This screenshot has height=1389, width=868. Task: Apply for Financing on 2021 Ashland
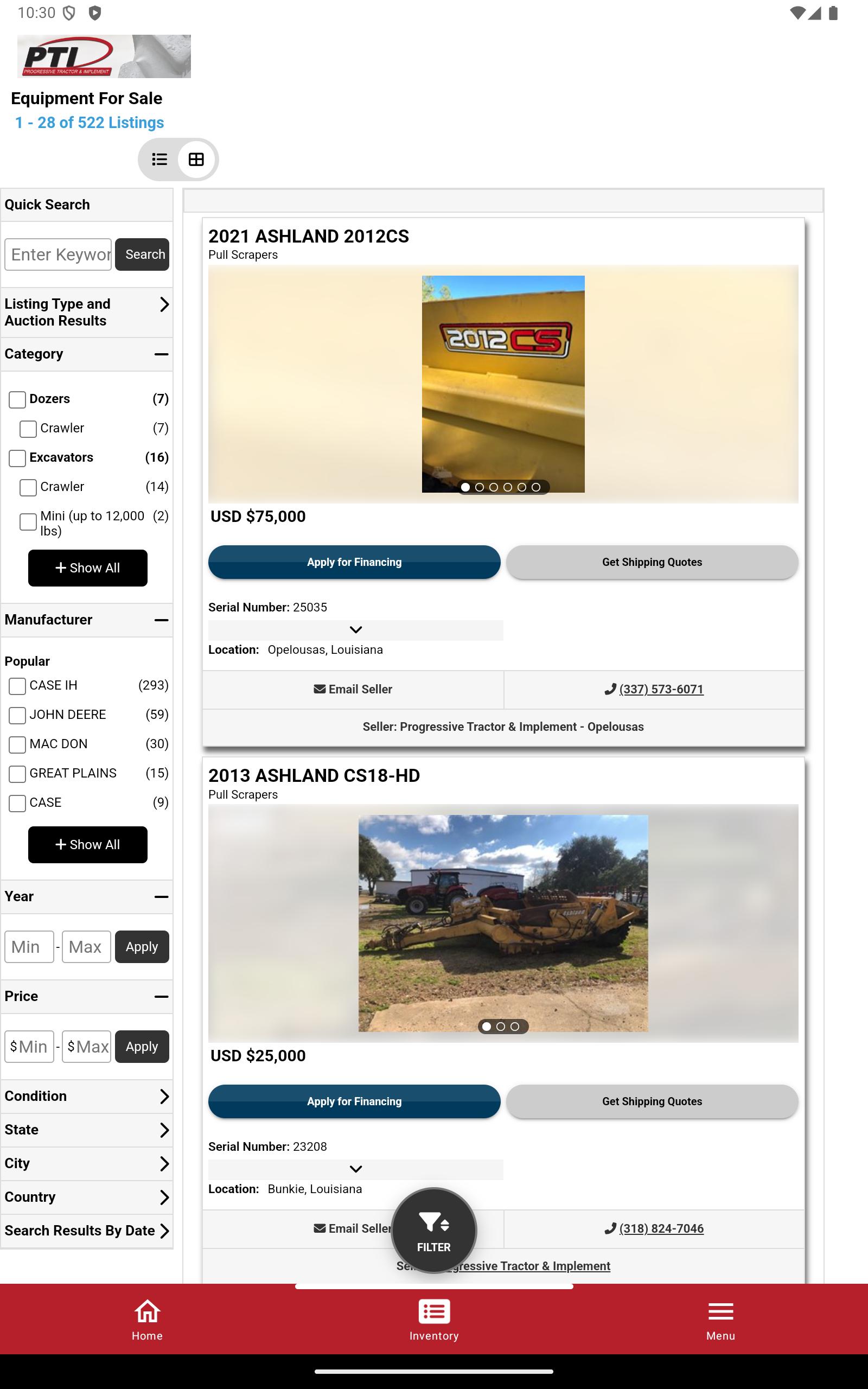click(354, 562)
